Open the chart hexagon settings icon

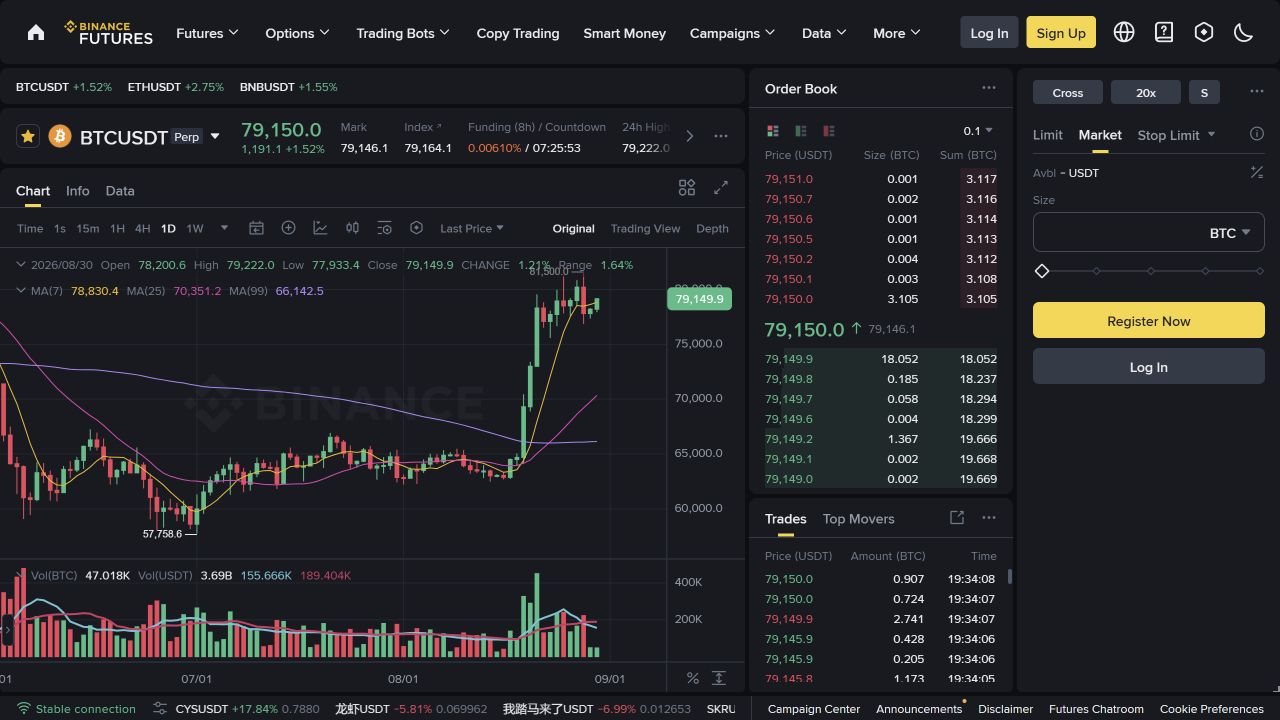tap(416, 228)
